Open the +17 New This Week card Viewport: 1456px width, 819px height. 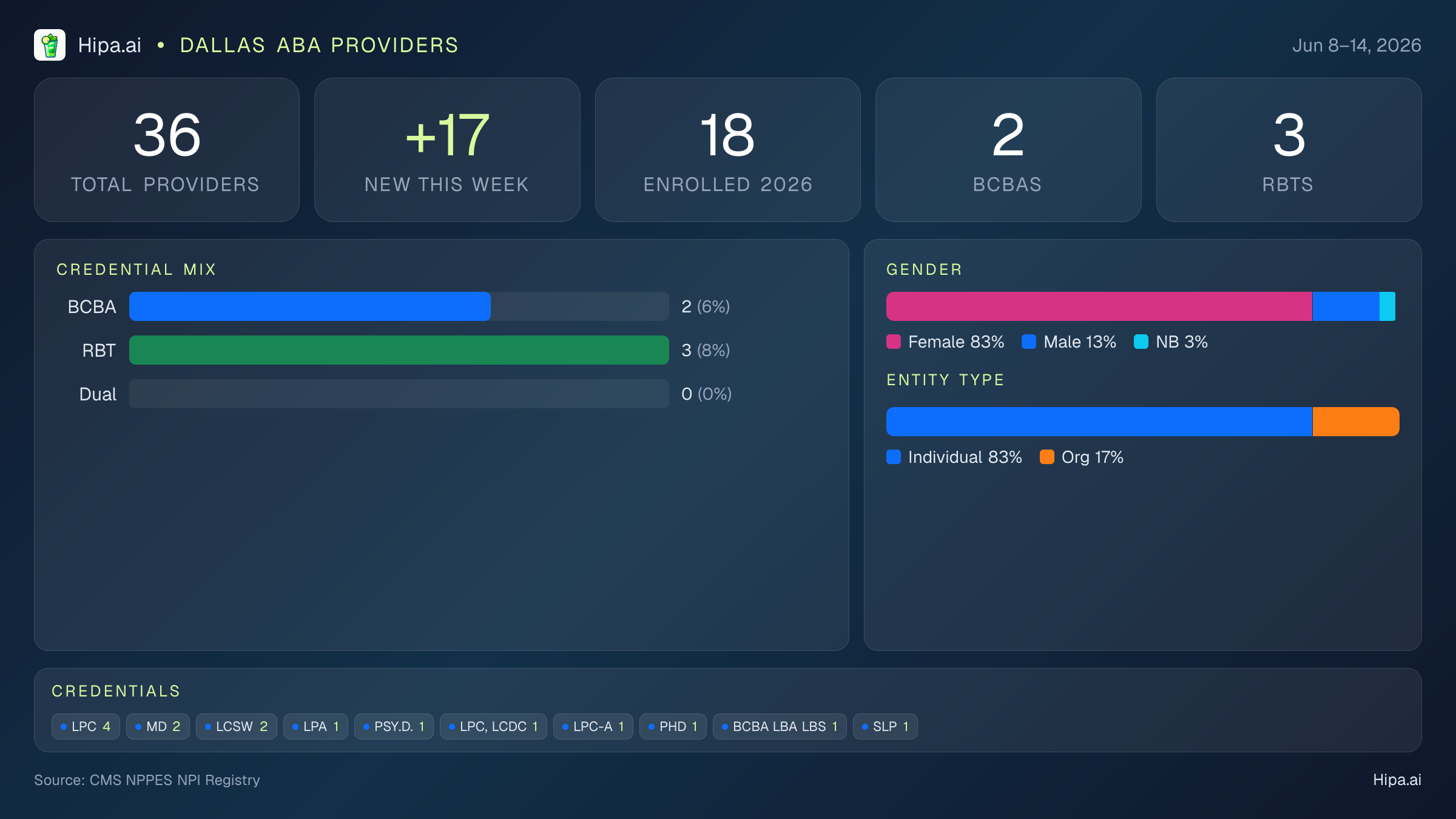coord(447,150)
